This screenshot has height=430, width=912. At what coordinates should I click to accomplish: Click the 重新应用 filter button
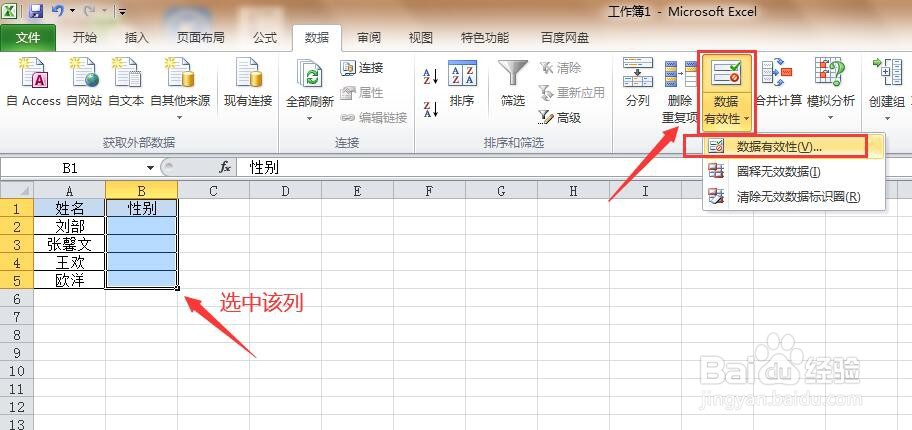(x=572, y=93)
